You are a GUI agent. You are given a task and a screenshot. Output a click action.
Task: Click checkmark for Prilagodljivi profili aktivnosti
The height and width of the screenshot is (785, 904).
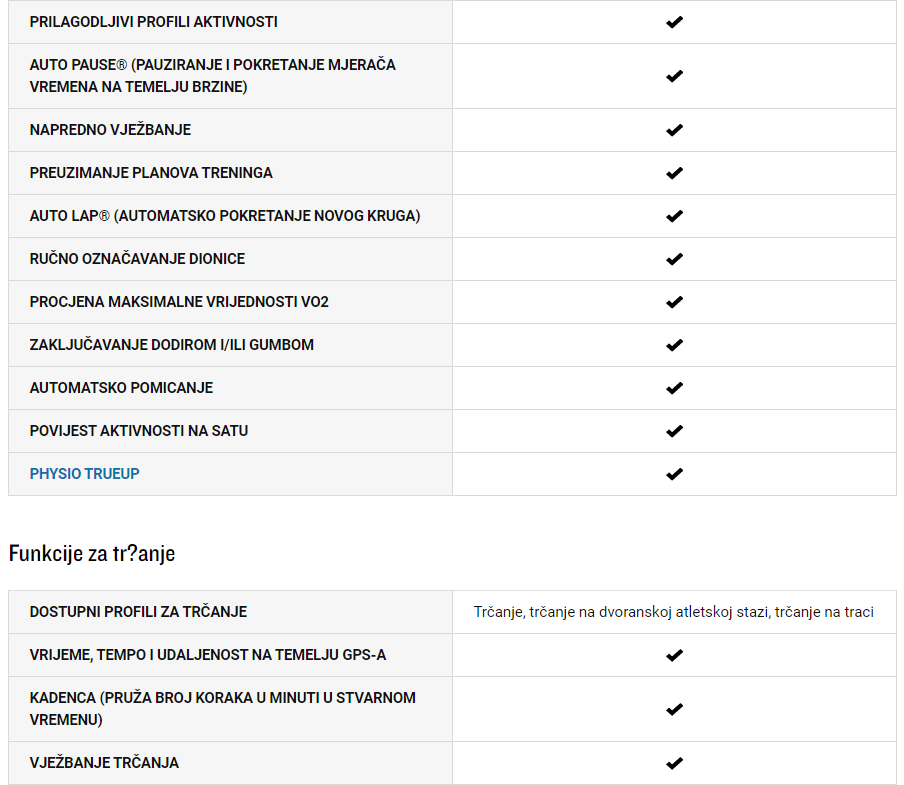674,22
